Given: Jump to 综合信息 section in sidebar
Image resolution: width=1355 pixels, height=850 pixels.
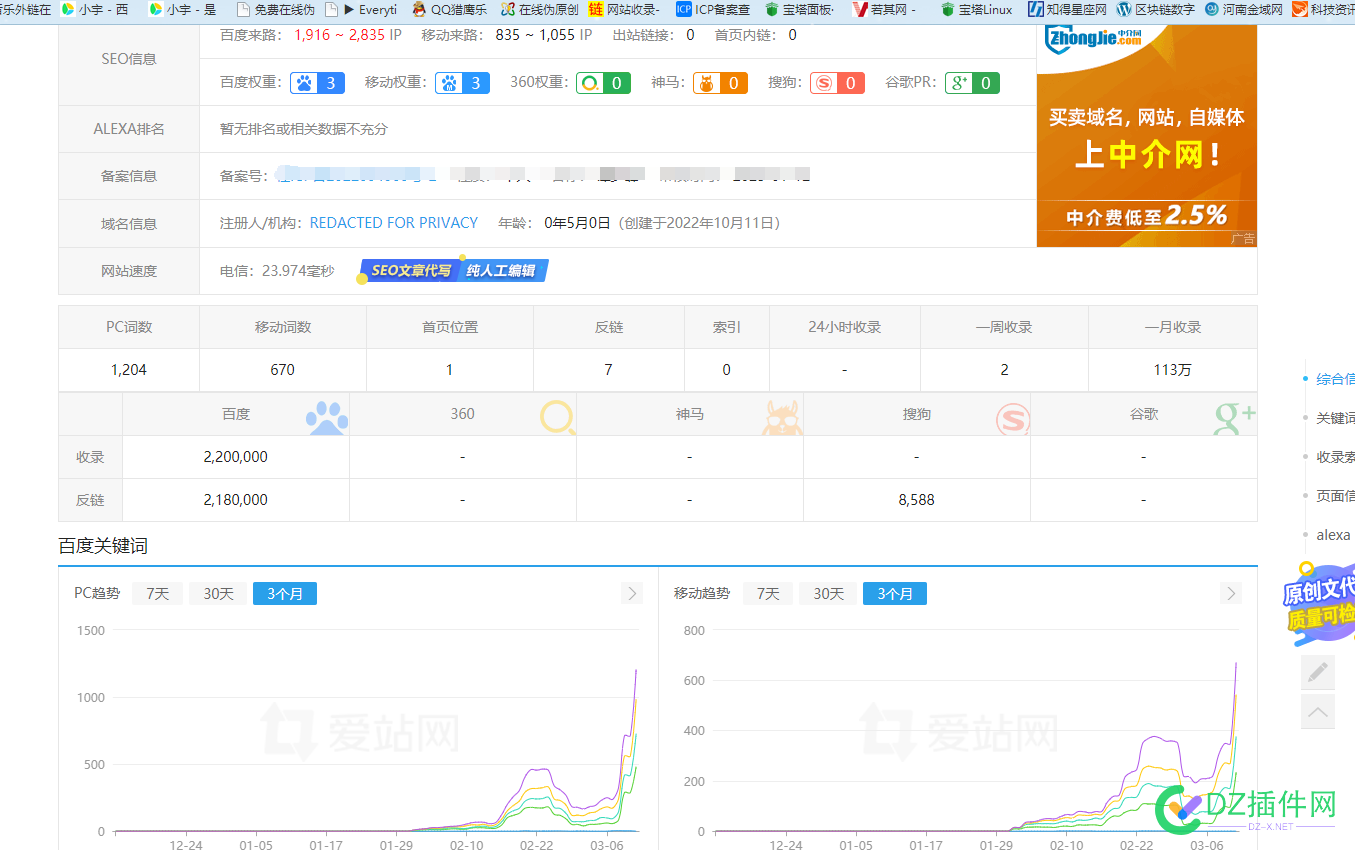Looking at the screenshot, I should click(1335, 379).
